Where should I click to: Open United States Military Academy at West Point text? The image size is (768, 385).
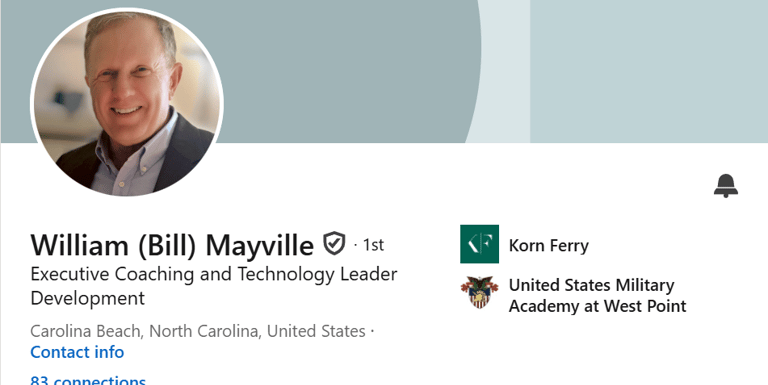[598, 295]
